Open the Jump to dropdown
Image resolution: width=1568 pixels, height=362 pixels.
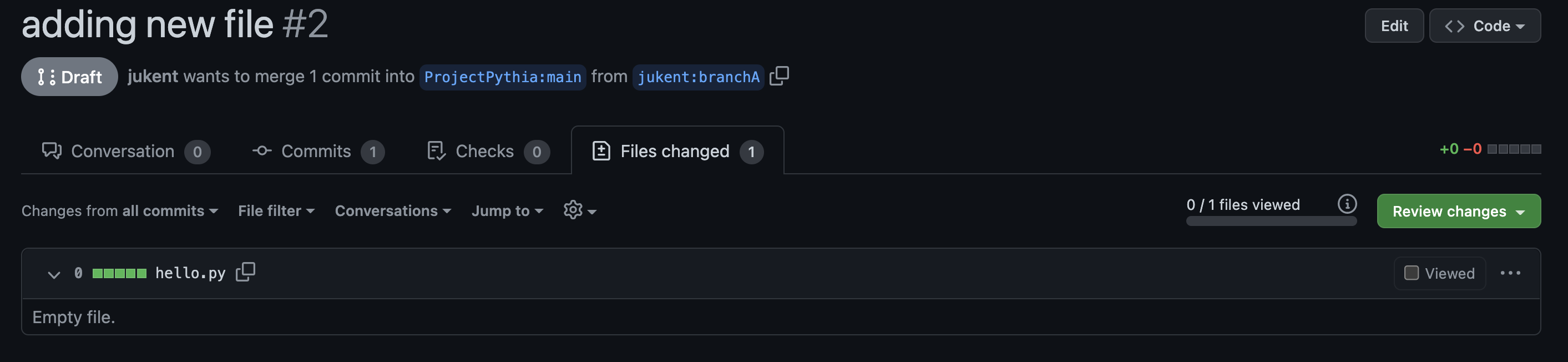pyautogui.click(x=507, y=211)
